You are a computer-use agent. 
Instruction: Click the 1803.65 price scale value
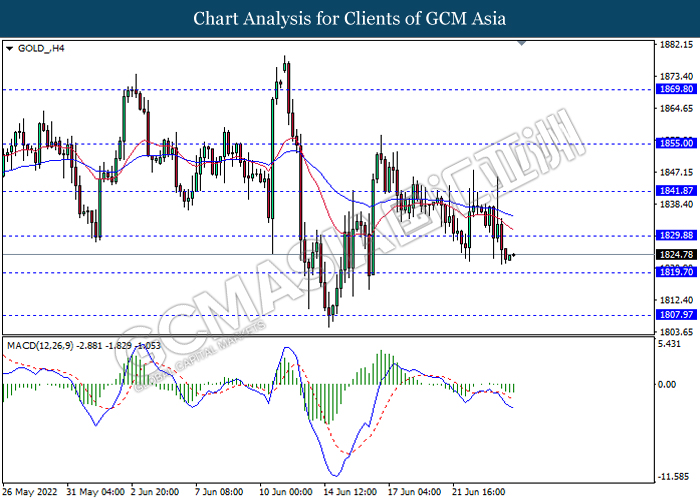click(676, 332)
